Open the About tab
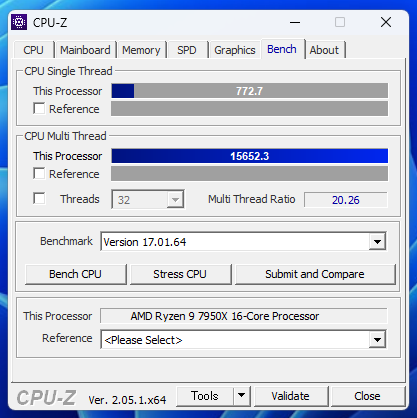Image resolution: width=417 pixels, height=418 pixels. [324, 50]
